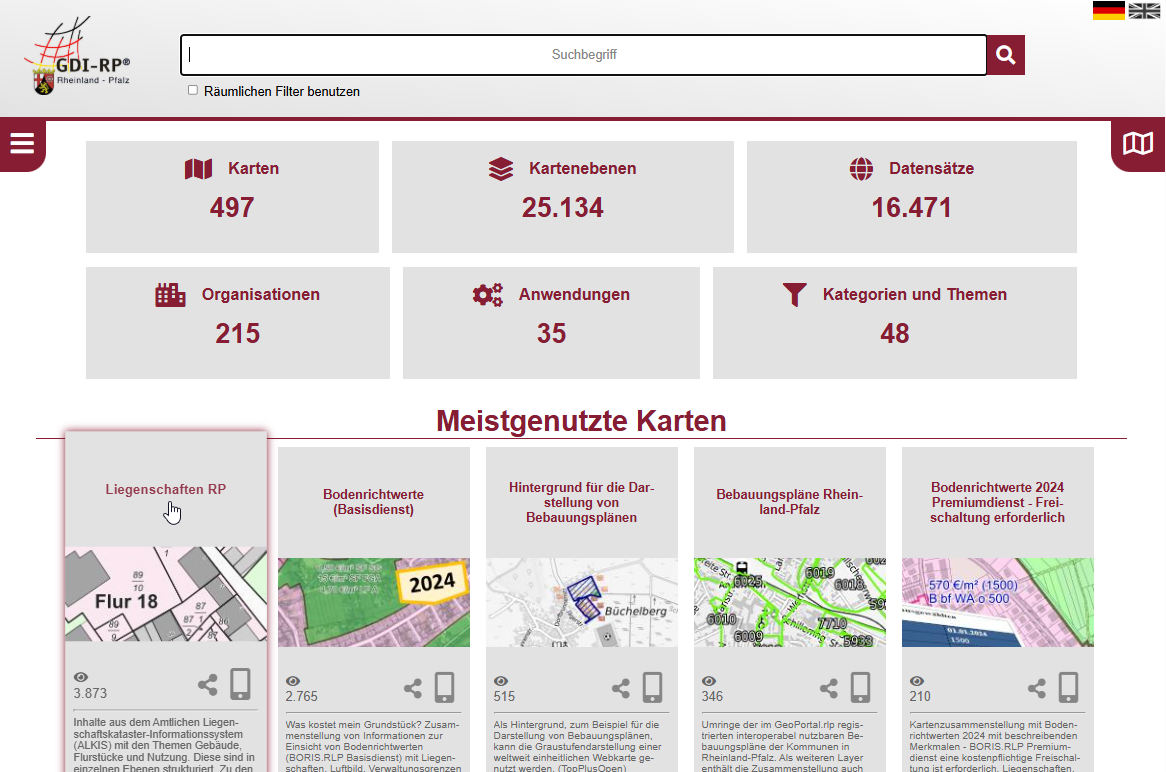Open the Karten tile showing 497
Viewport: 1166px width, 772px height.
pos(232,196)
